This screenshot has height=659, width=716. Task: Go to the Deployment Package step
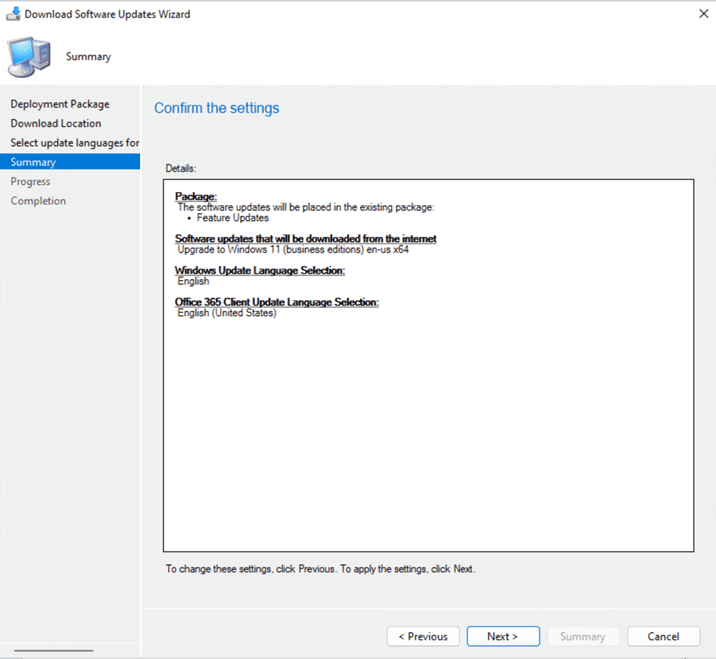tap(60, 104)
